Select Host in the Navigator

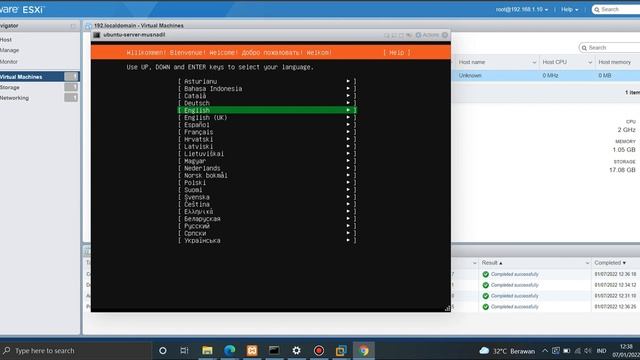pos(6,40)
